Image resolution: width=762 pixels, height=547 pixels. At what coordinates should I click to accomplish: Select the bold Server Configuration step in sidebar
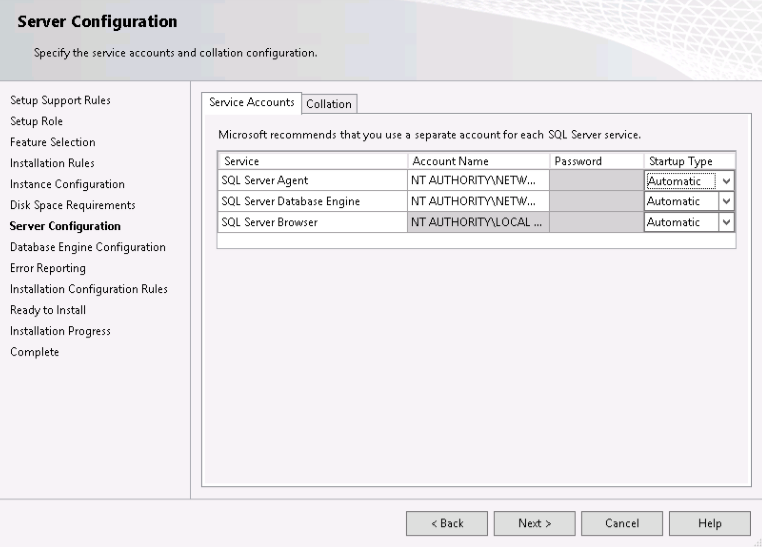click(x=65, y=226)
